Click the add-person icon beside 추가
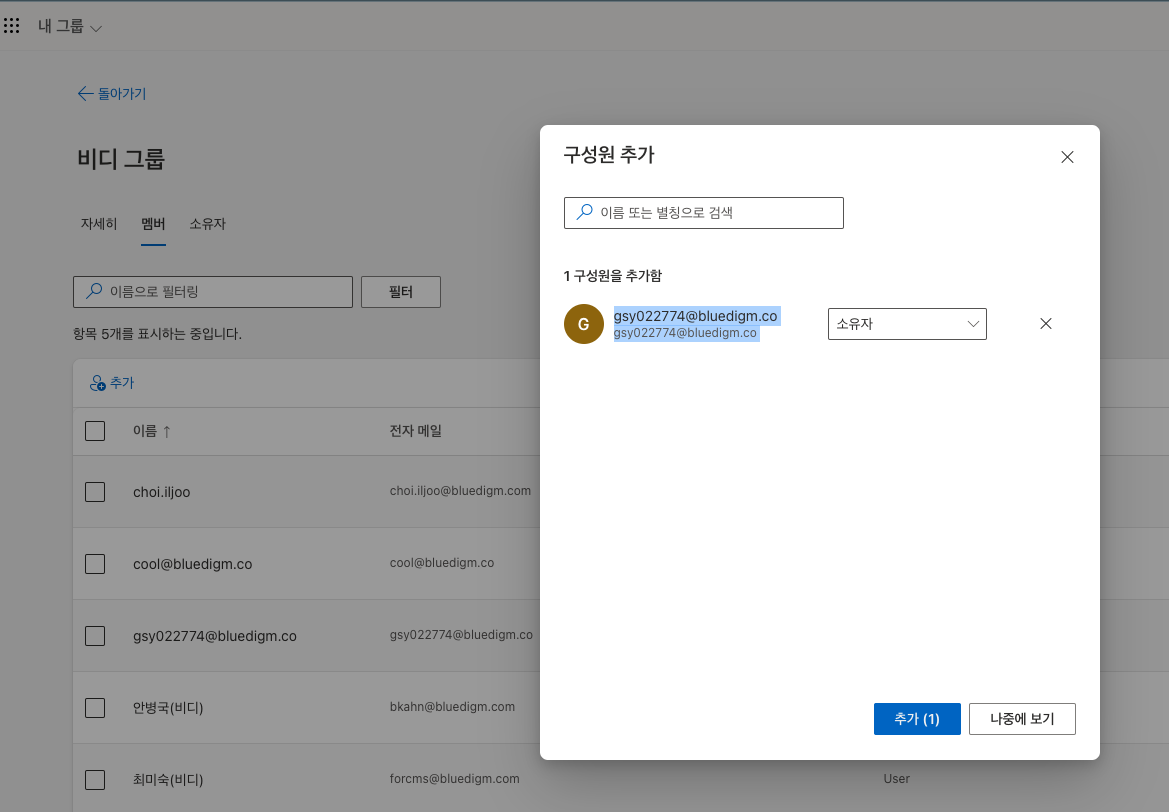This screenshot has width=1169, height=812. pyautogui.click(x=98, y=383)
